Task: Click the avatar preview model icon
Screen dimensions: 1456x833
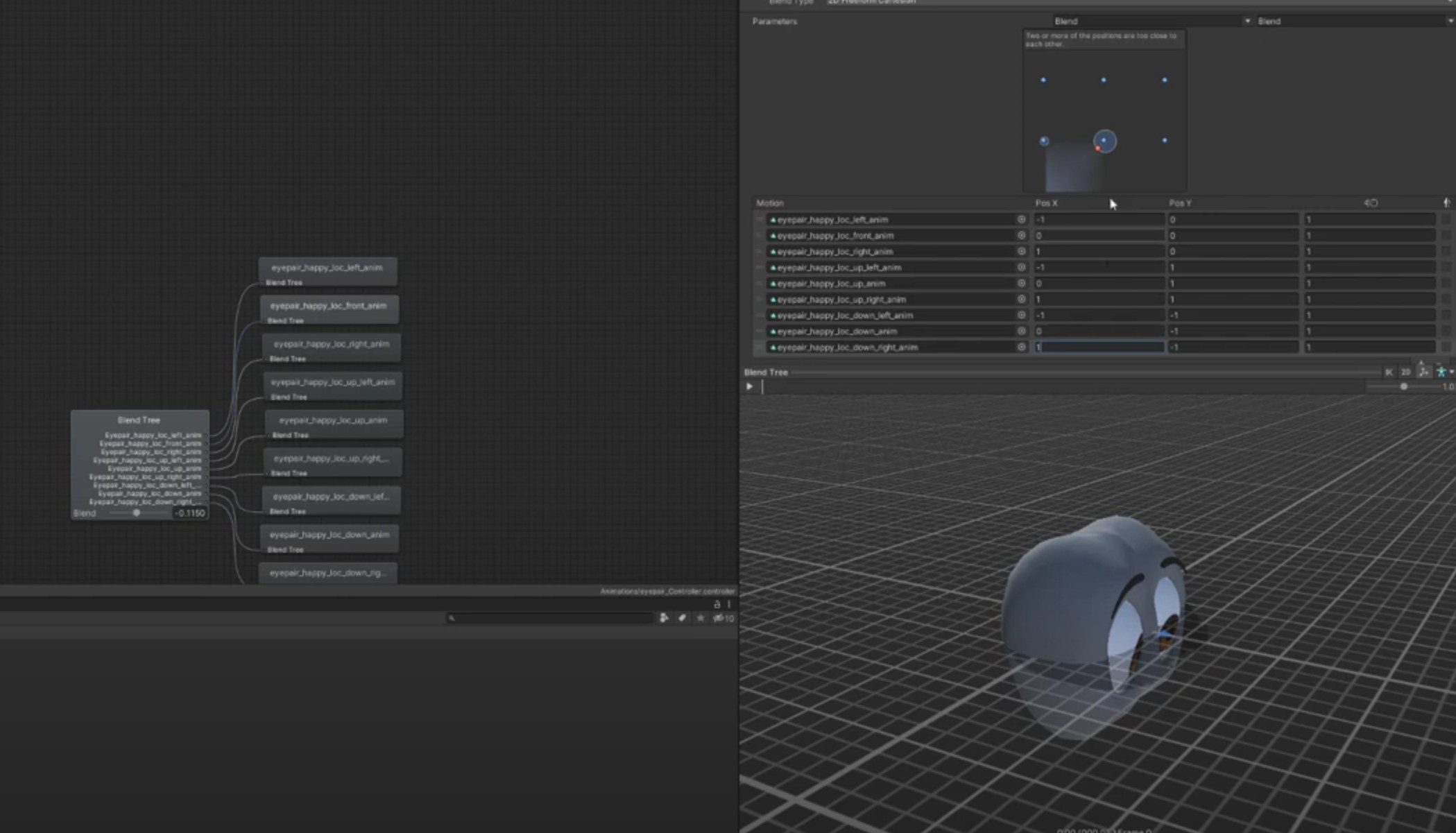Action: pos(1441,372)
